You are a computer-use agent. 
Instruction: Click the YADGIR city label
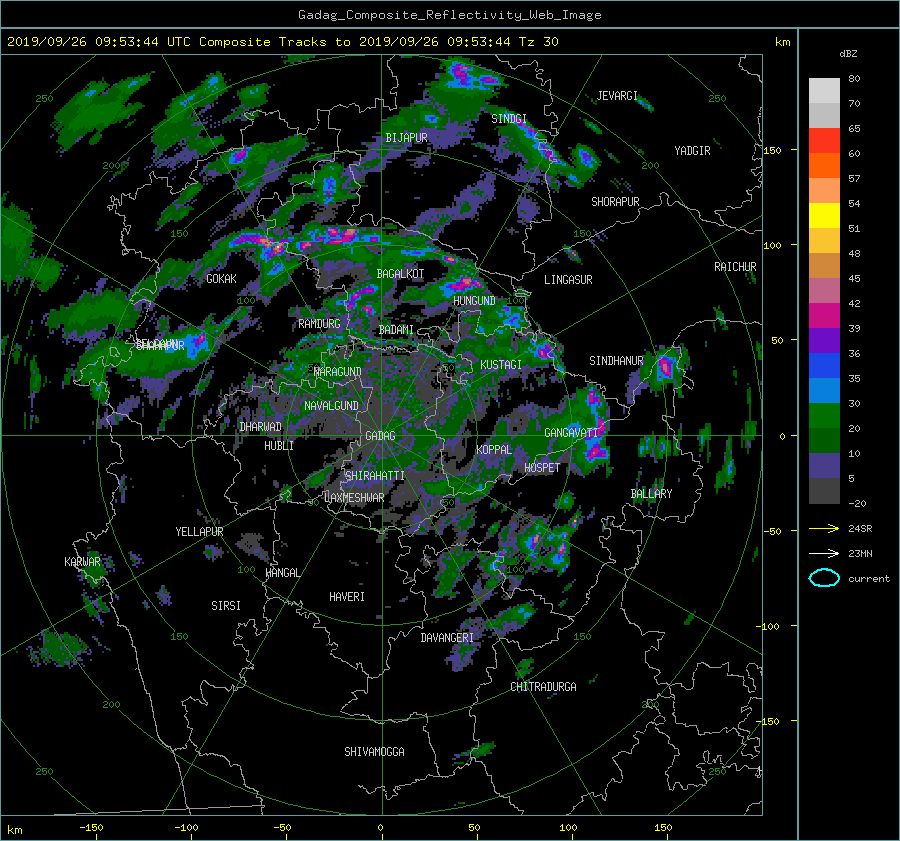pyautogui.click(x=692, y=151)
